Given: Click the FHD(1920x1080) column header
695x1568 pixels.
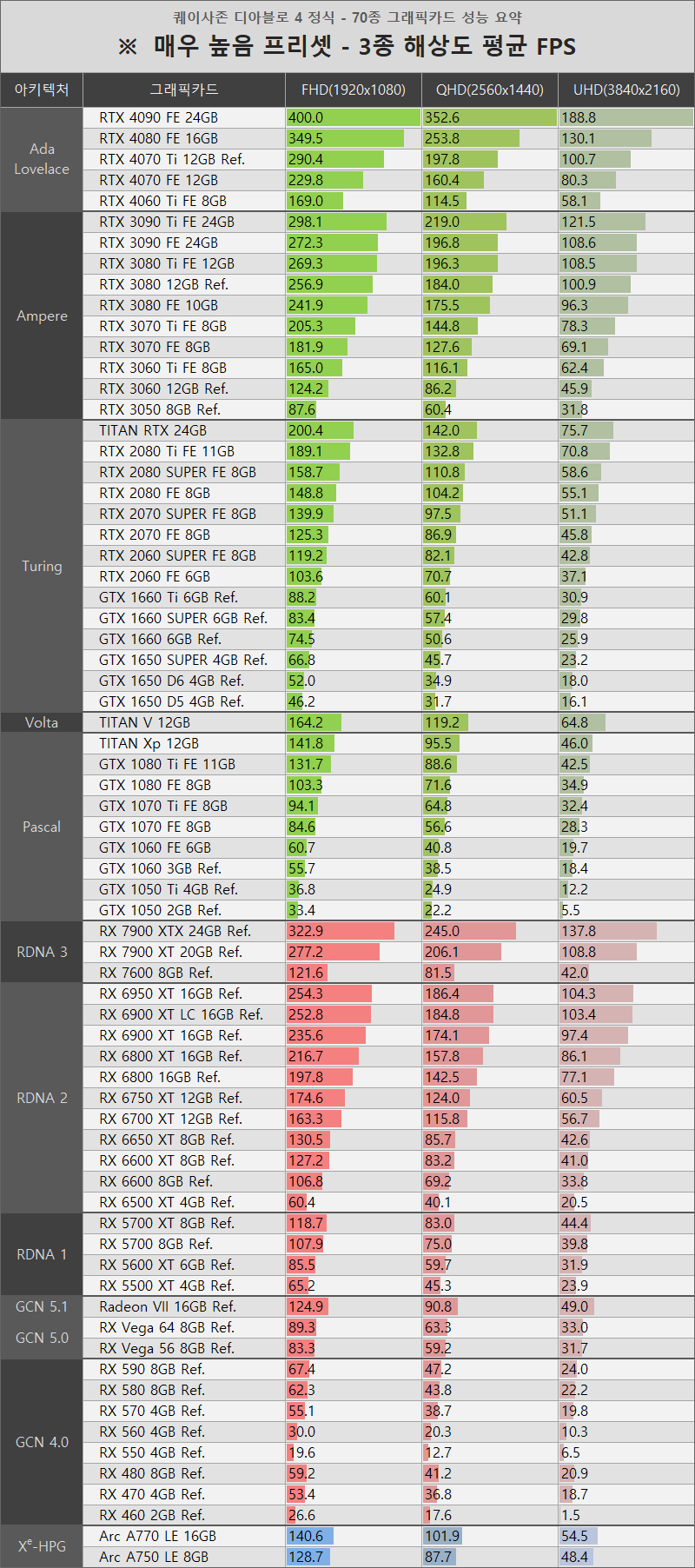Looking at the screenshot, I should pyautogui.click(x=354, y=90).
